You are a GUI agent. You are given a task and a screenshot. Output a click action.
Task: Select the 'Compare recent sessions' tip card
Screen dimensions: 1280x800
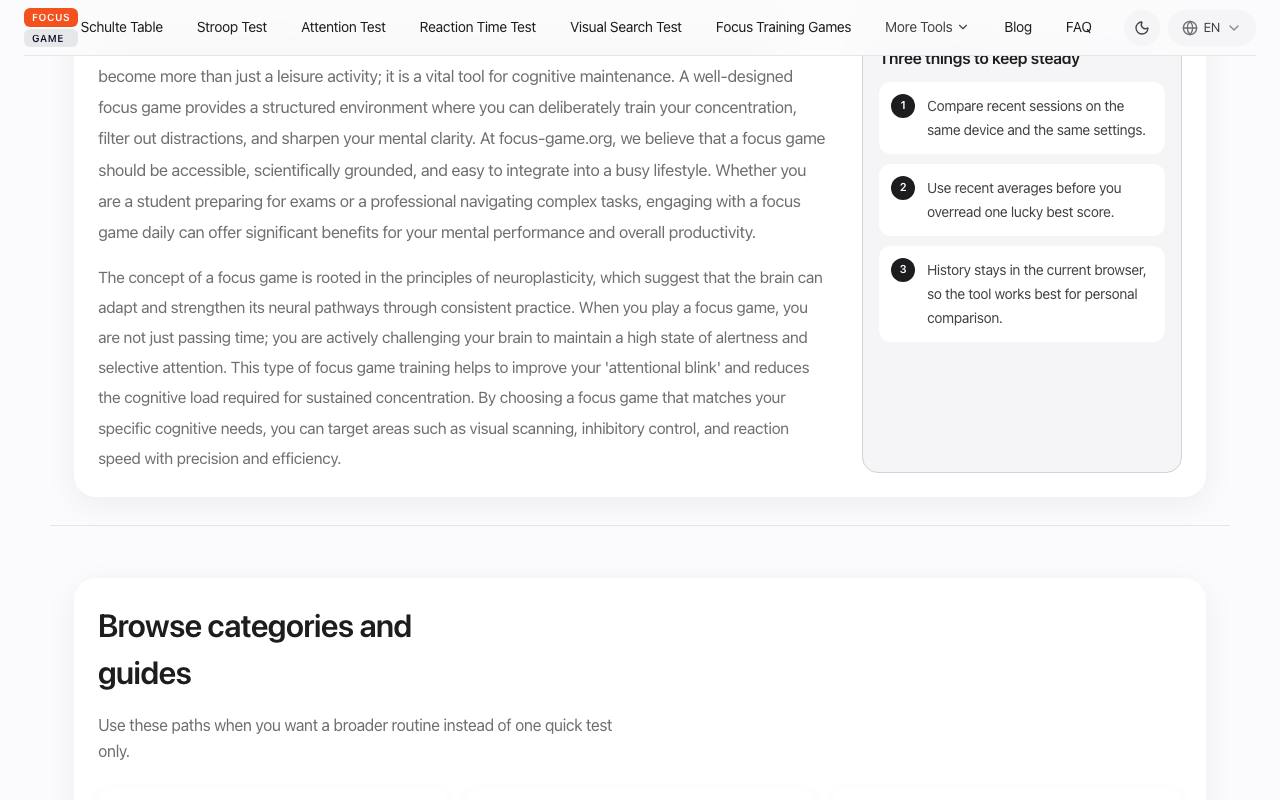point(1022,118)
